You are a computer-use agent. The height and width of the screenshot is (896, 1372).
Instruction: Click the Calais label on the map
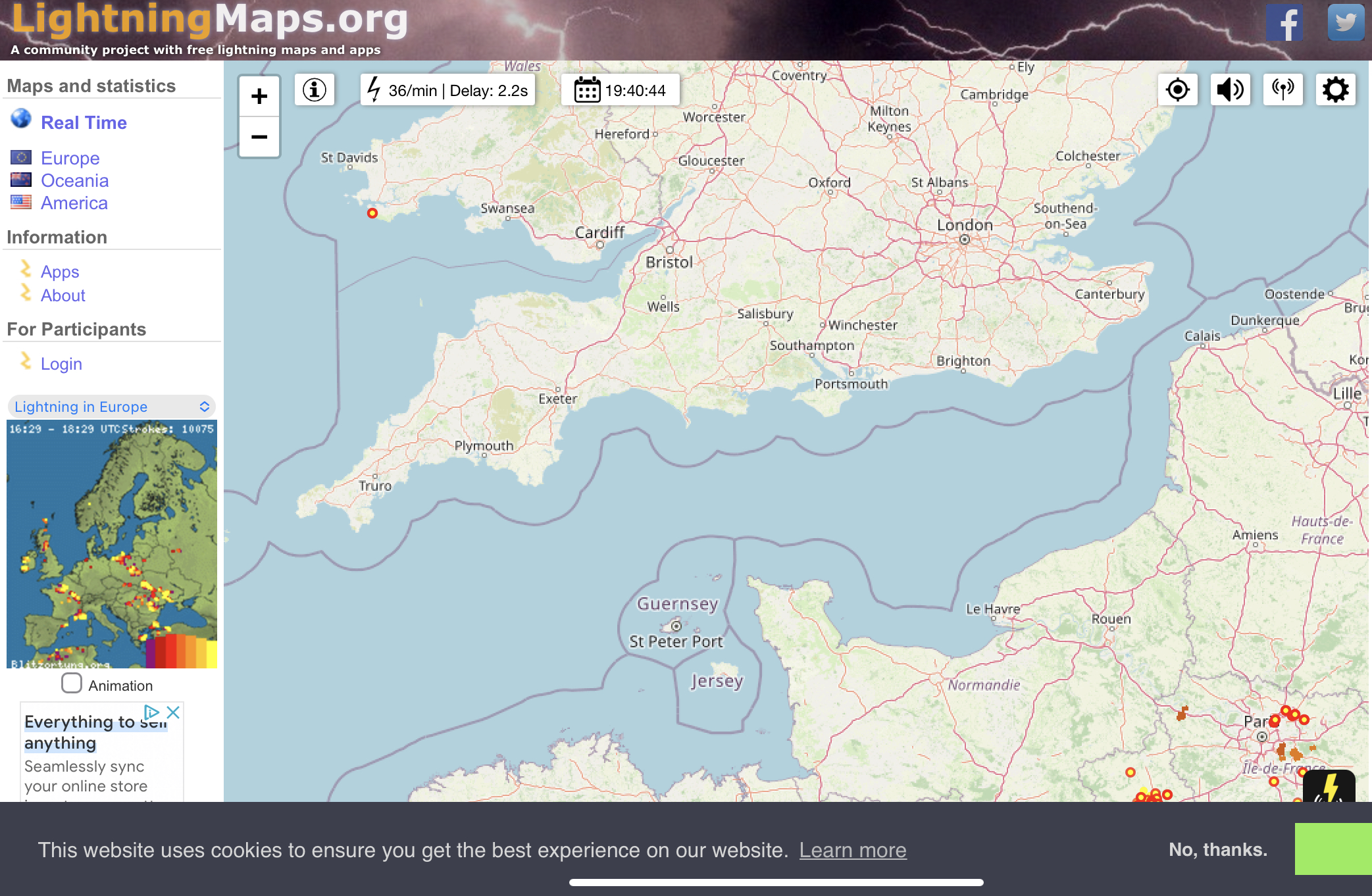pyautogui.click(x=1202, y=336)
